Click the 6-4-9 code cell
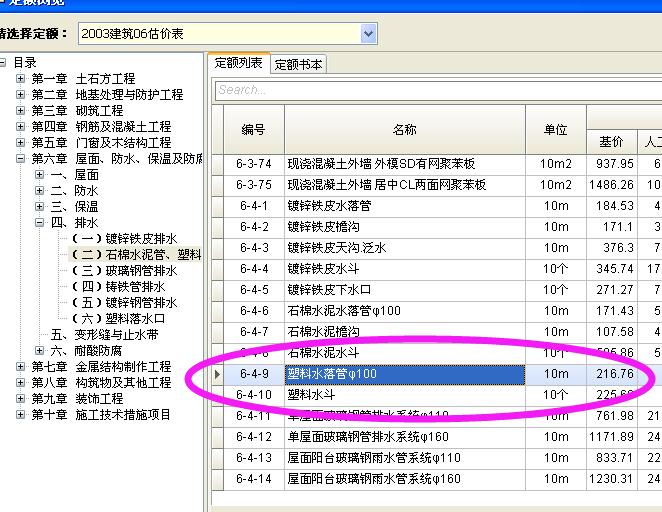This screenshot has width=662, height=512. coord(254,374)
